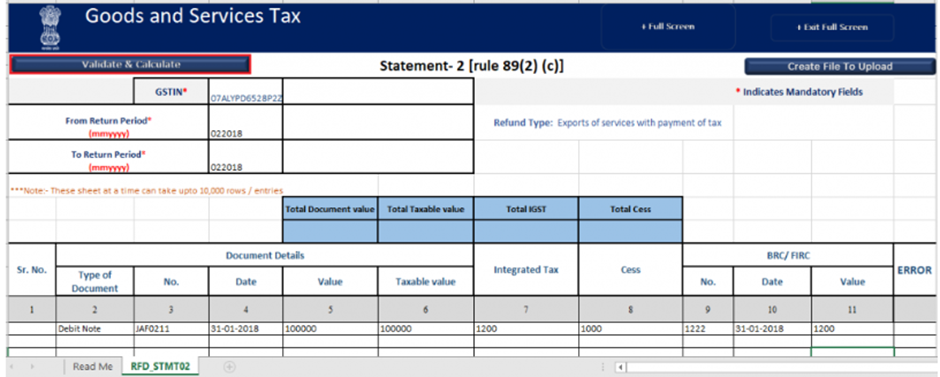Screen dimensions: 940x377
Task: Add a new sheet with plus icon
Action: pyautogui.click(x=229, y=367)
